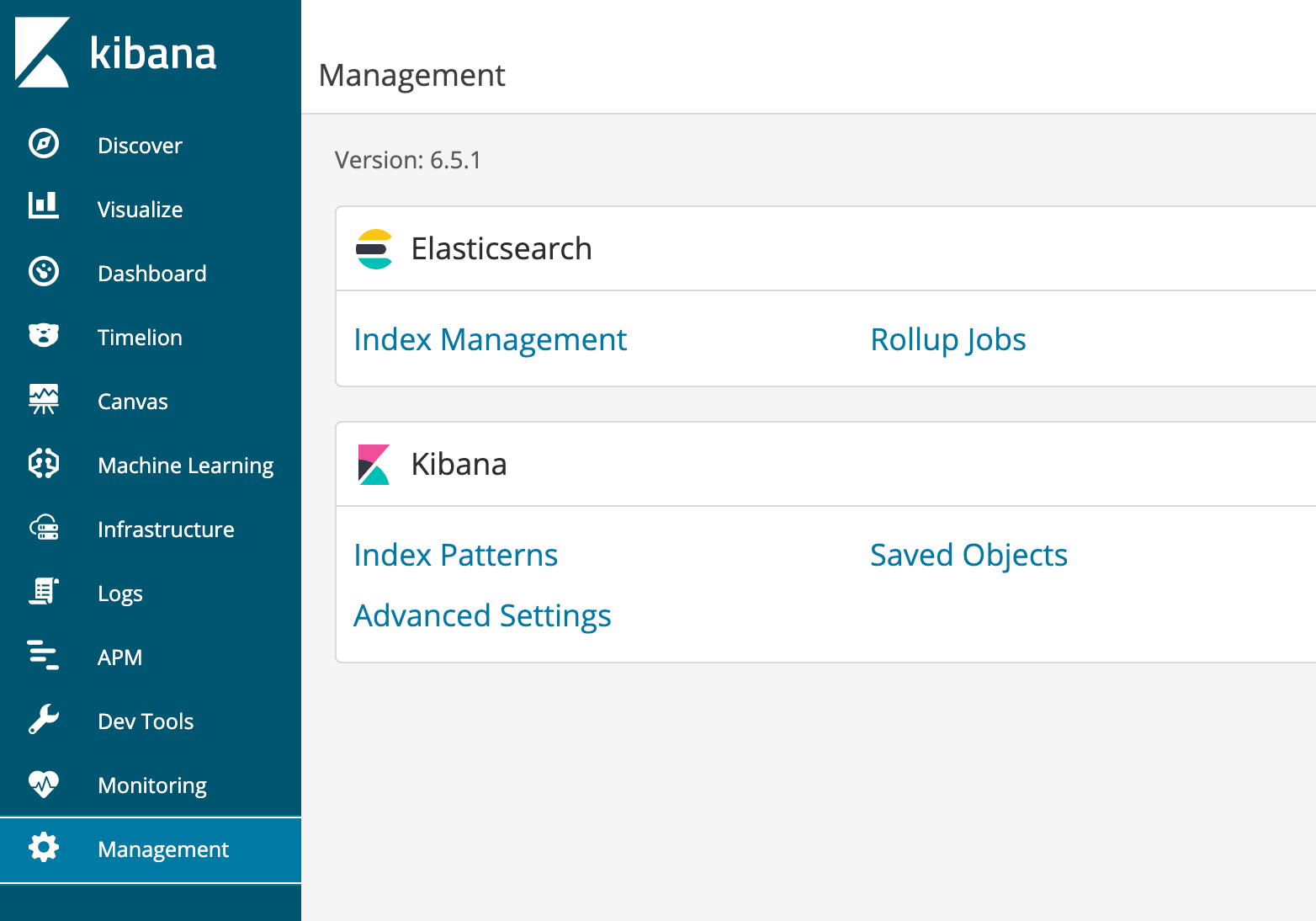Click the Canvas easel icon
This screenshot has height=921, width=1316.
tap(44, 399)
